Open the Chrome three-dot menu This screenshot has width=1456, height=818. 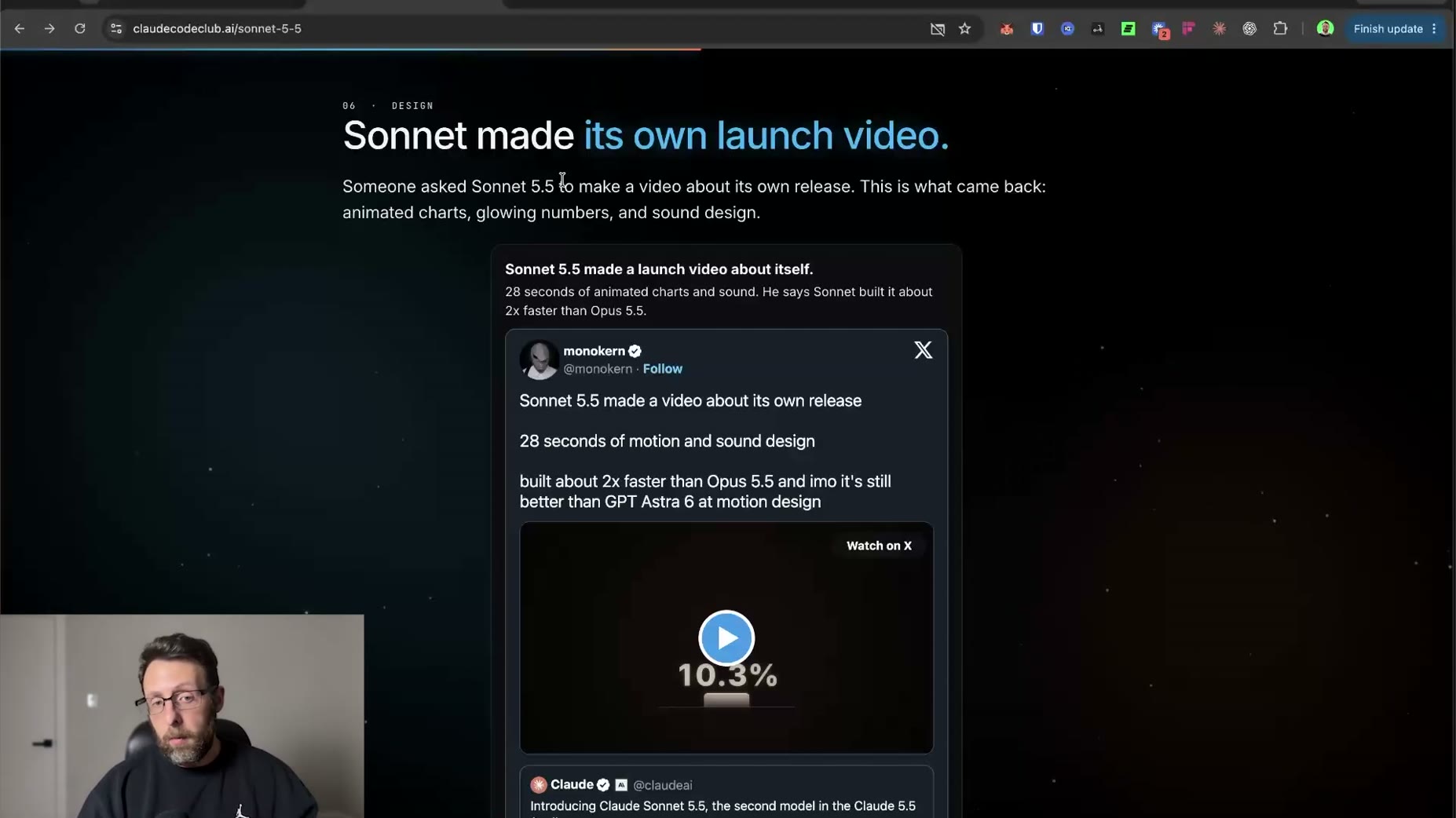click(1435, 29)
